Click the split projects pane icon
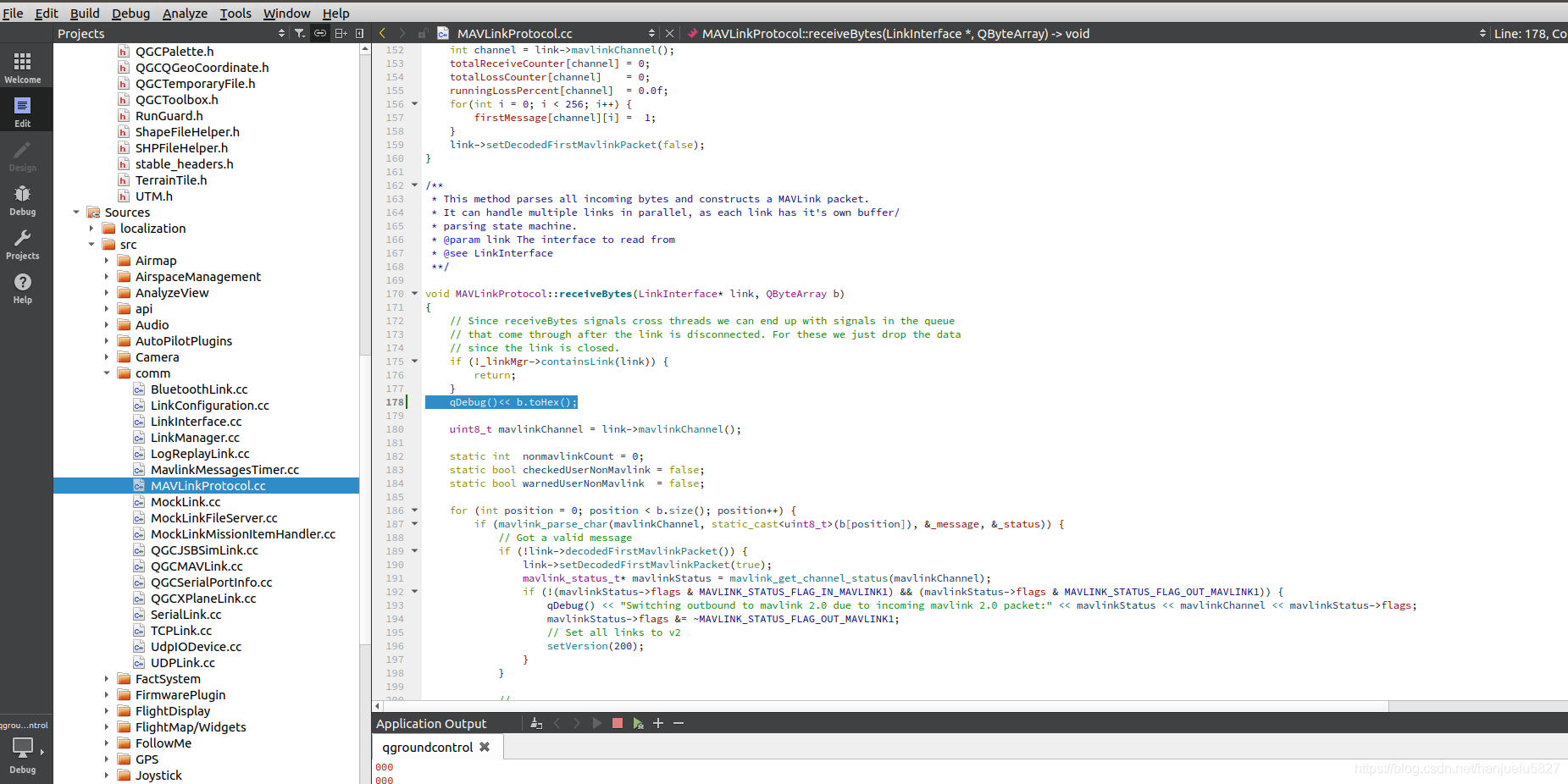This screenshot has width=1568, height=784. [341, 33]
